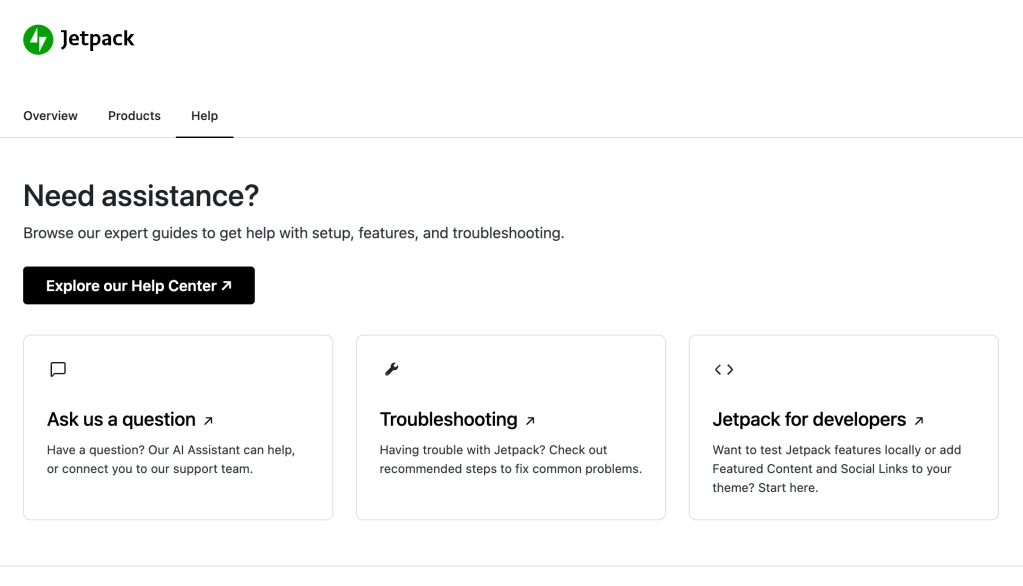Click the Need assistance? heading
The width and height of the screenshot is (1023, 586).
(141, 195)
